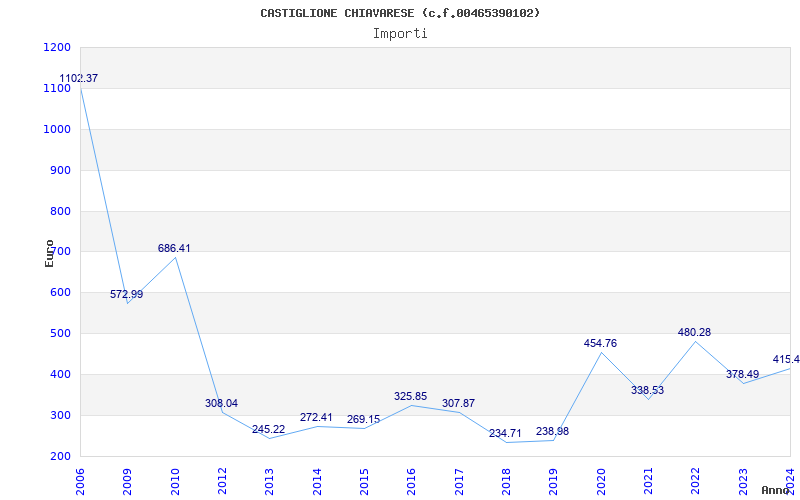Click the 480.28 value label

(x=694, y=333)
